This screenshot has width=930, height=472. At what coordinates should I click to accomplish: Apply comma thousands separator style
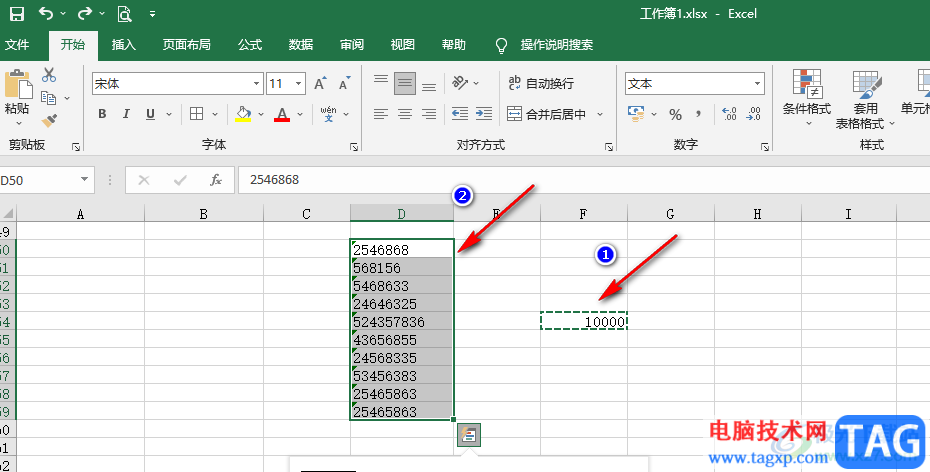[x=699, y=114]
